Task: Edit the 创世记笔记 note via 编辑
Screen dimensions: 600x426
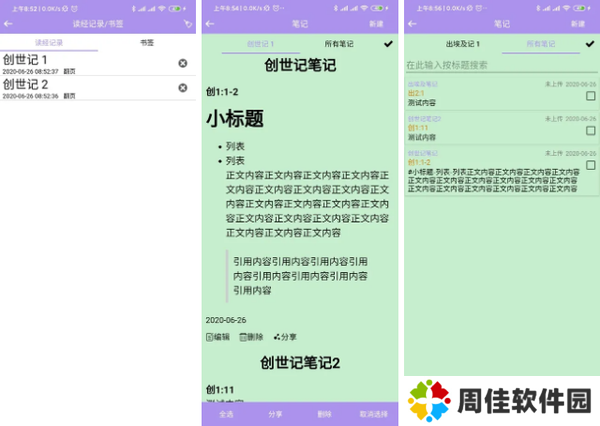Action: 218,337
